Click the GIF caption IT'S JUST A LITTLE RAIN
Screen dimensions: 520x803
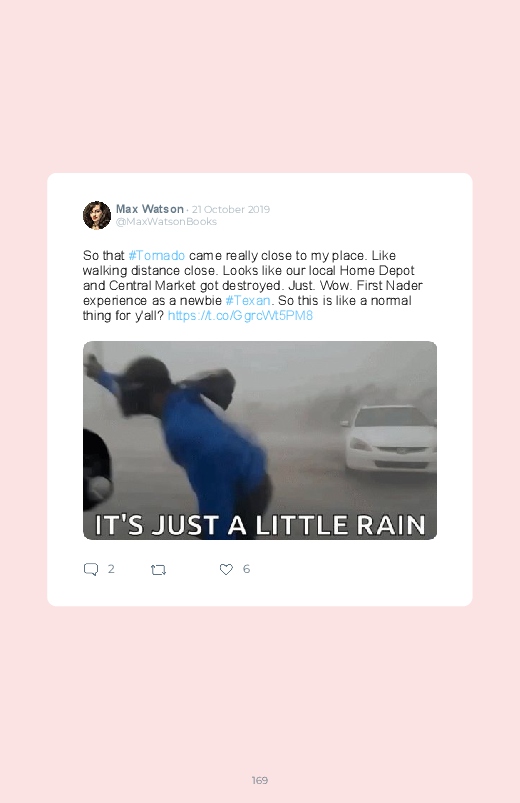point(260,525)
